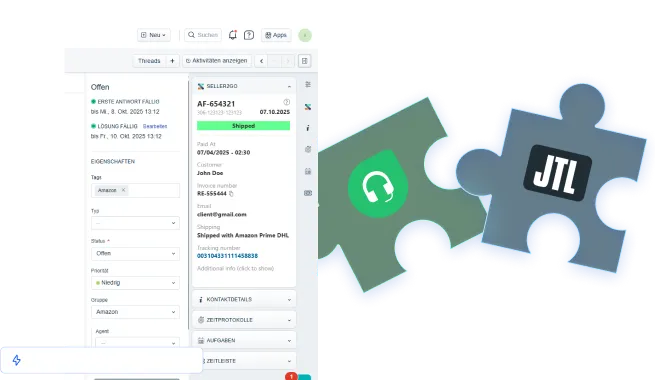Click Aktivitäten anzeigen button

217,61
